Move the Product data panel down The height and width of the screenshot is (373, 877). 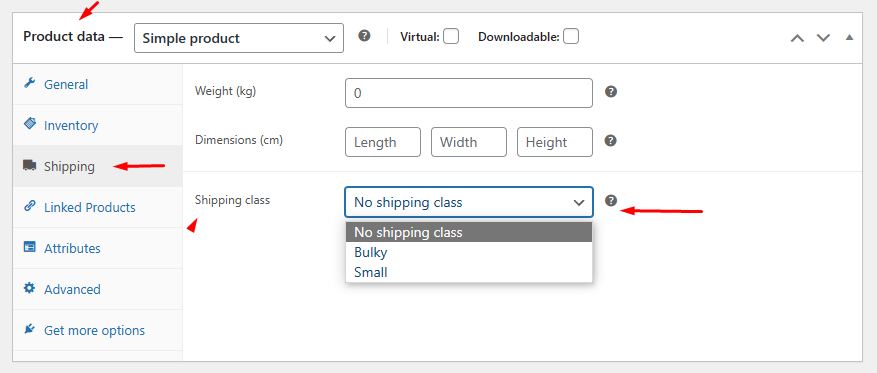823,38
